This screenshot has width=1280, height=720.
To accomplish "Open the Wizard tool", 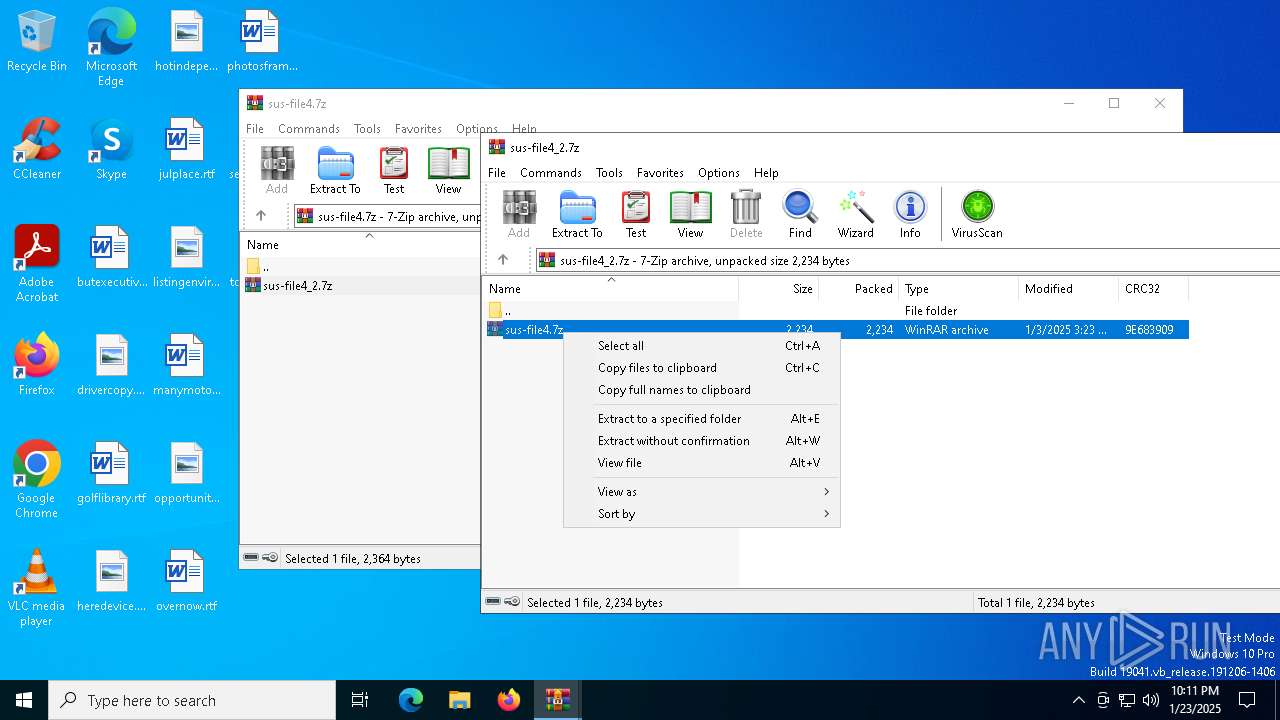I will [x=855, y=215].
